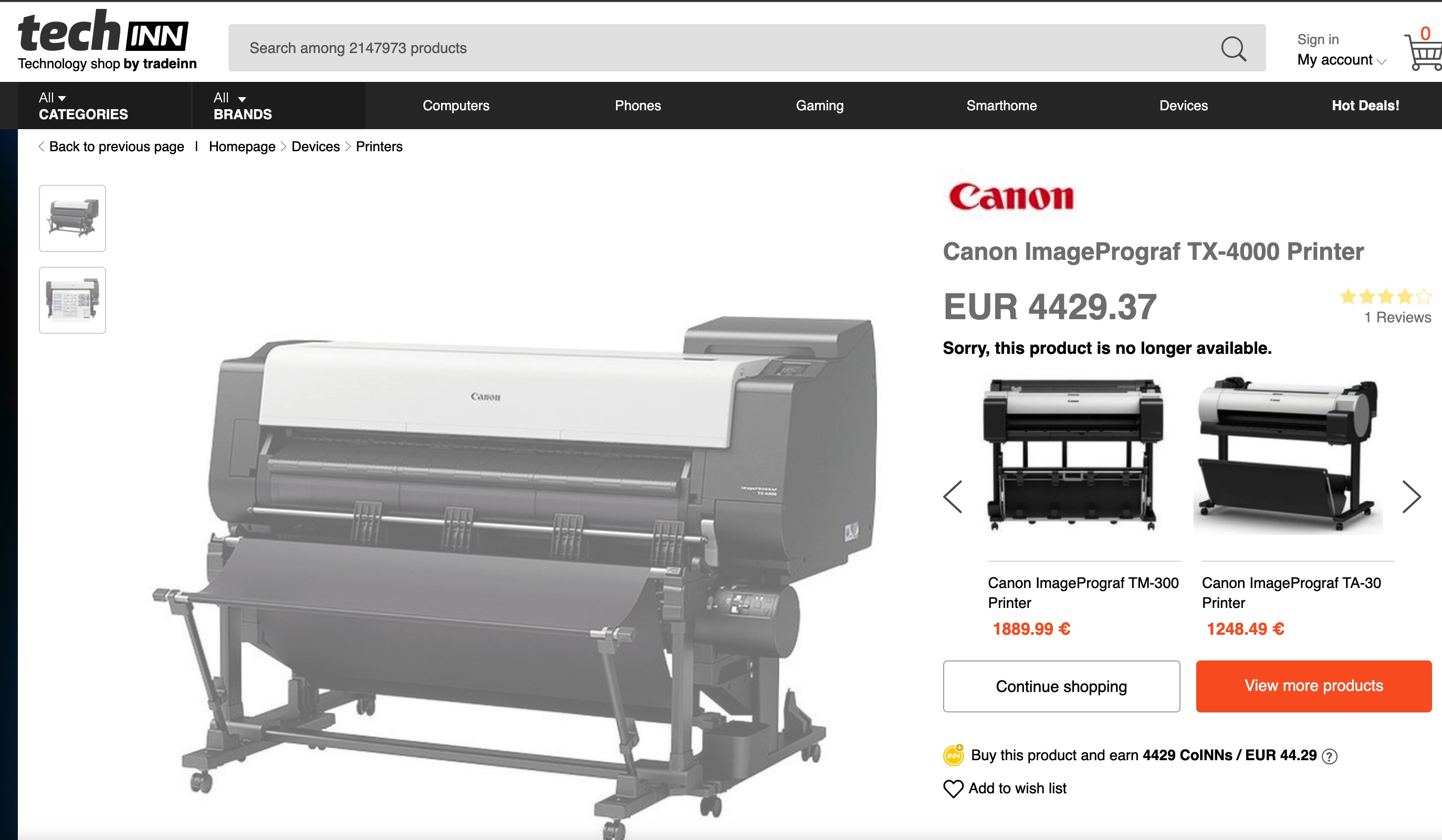Open the Hot Deals! menu
The height and width of the screenshot is (840, 1442).
pos(1365,106)
